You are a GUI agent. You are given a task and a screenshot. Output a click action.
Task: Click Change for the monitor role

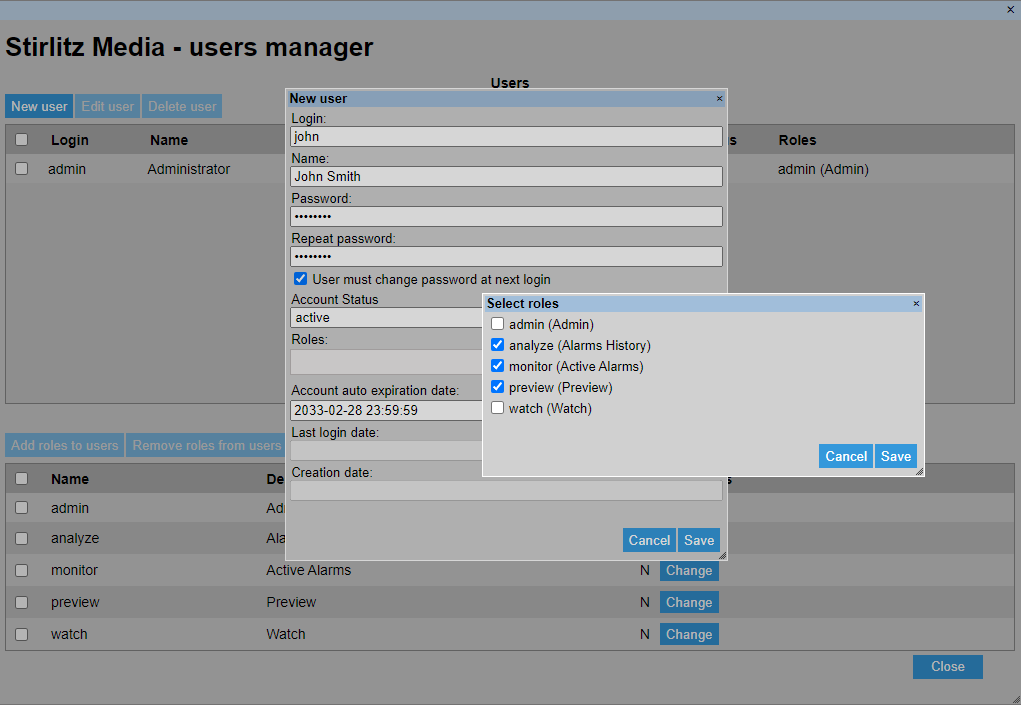[689, 570]
